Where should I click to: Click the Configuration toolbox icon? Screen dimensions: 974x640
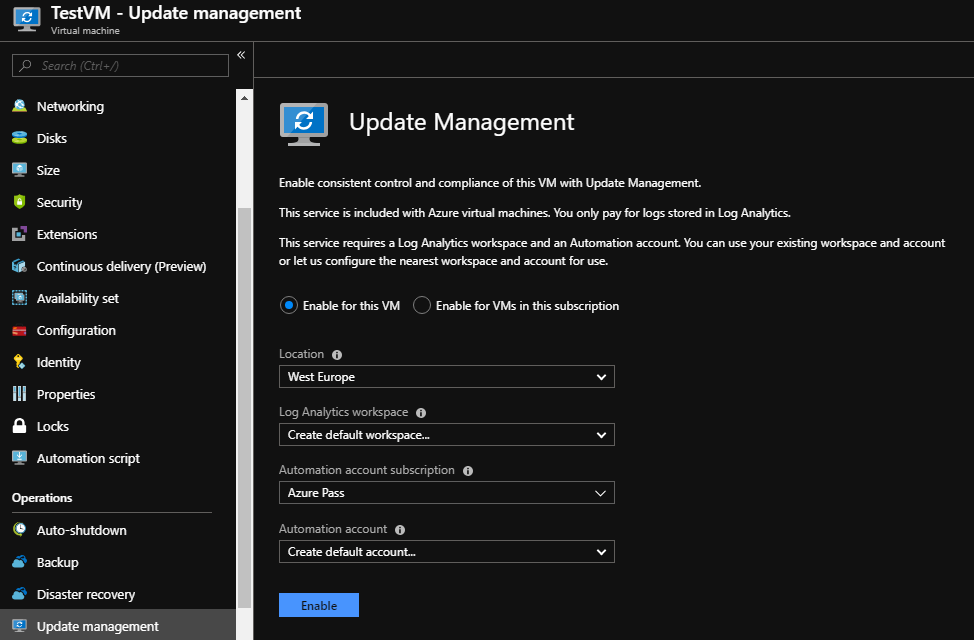19,331
